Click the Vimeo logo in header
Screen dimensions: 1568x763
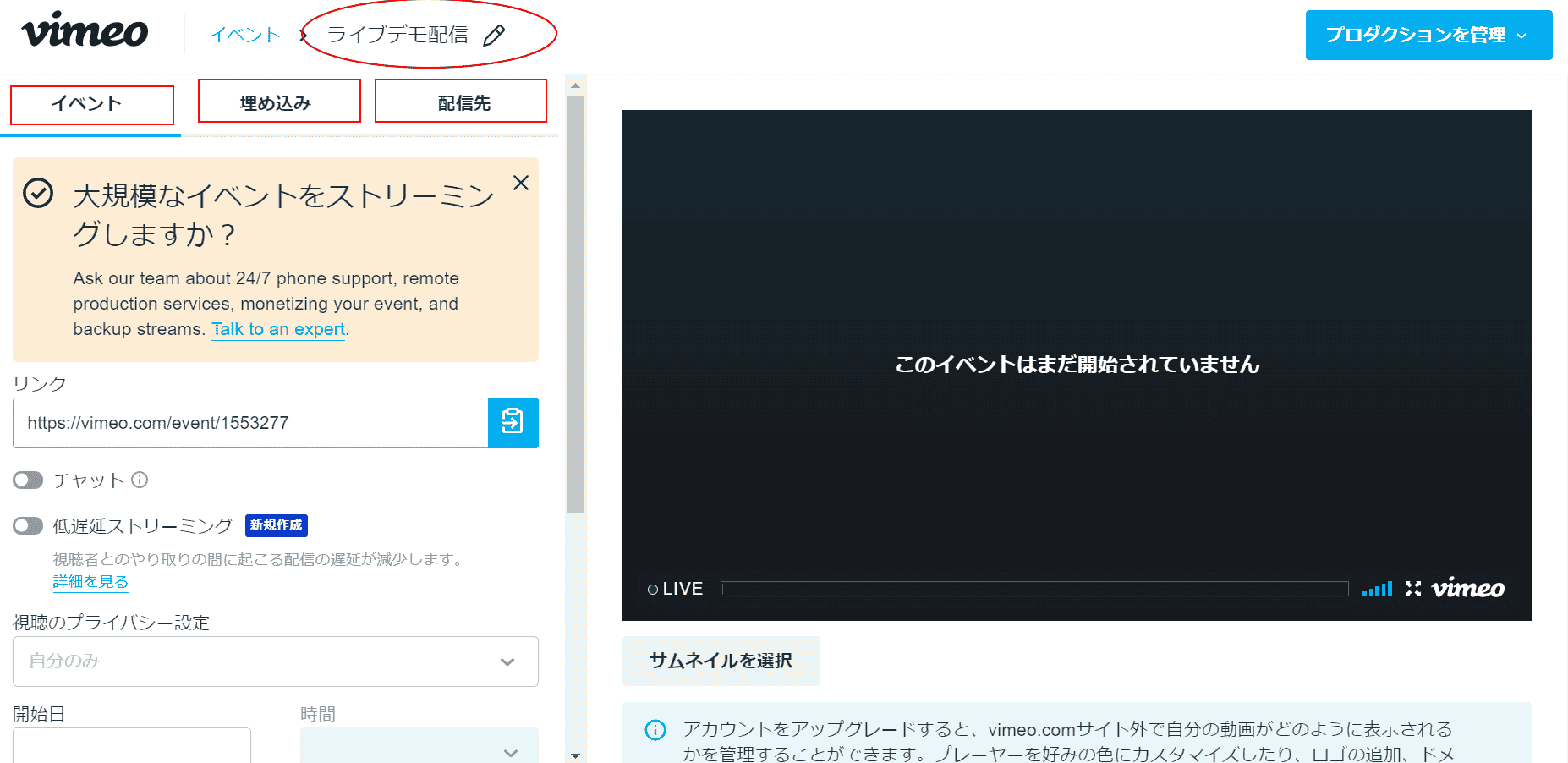coord(85,30)
